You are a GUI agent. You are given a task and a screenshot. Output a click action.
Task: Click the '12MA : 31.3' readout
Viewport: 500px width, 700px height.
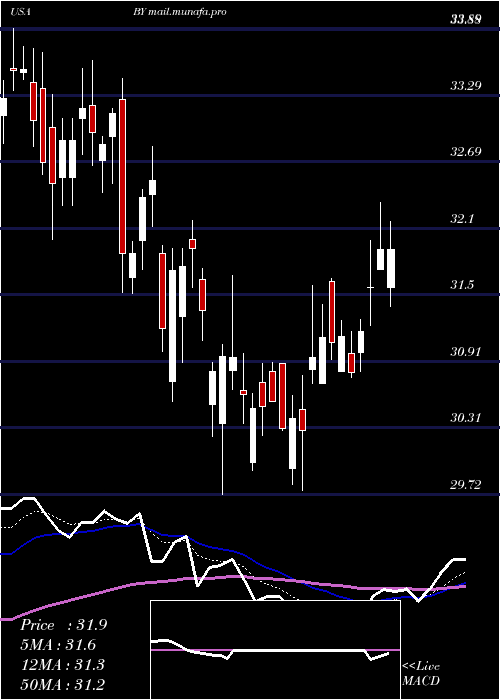click(x=62, y=665)
